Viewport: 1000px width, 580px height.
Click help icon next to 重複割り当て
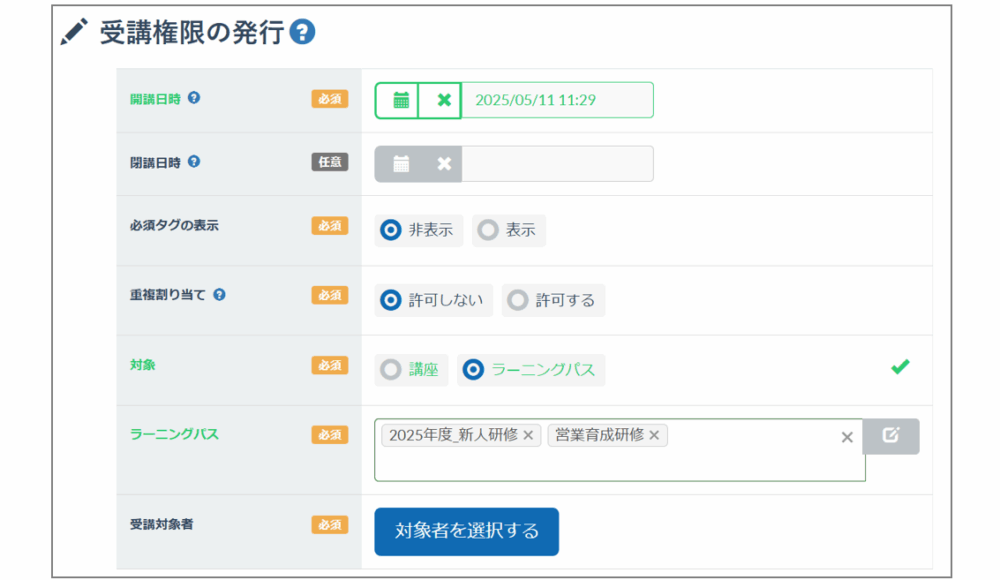point(219,295)
